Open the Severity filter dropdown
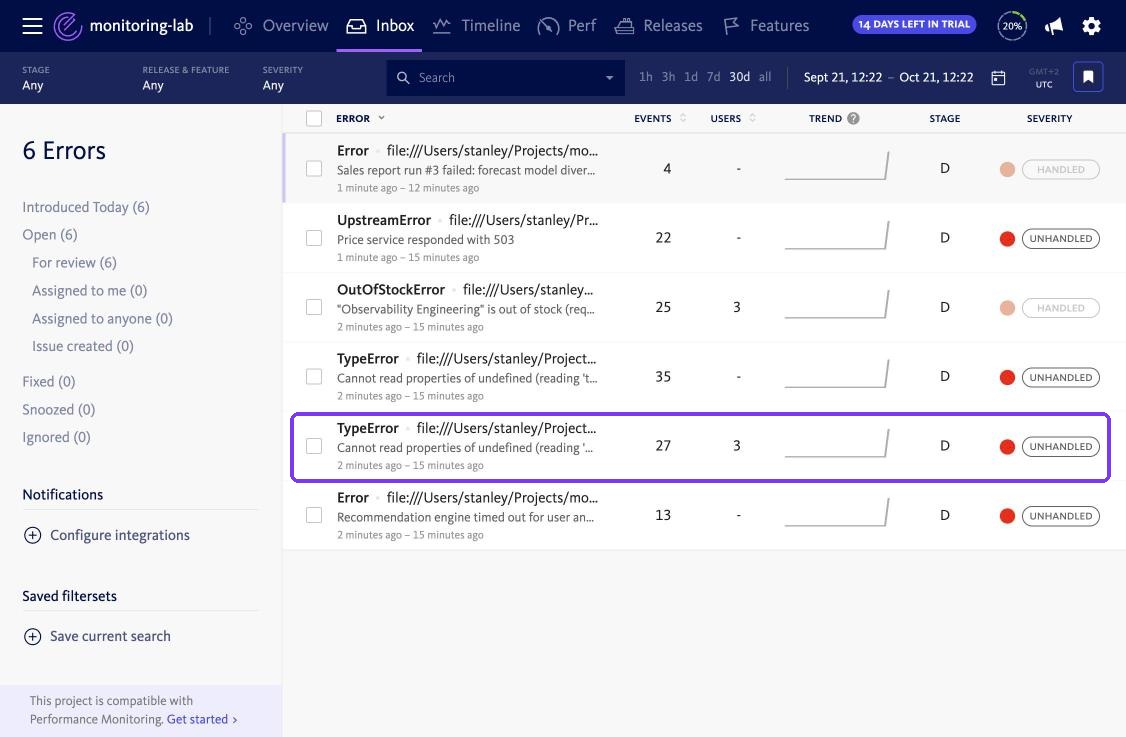 282,78
